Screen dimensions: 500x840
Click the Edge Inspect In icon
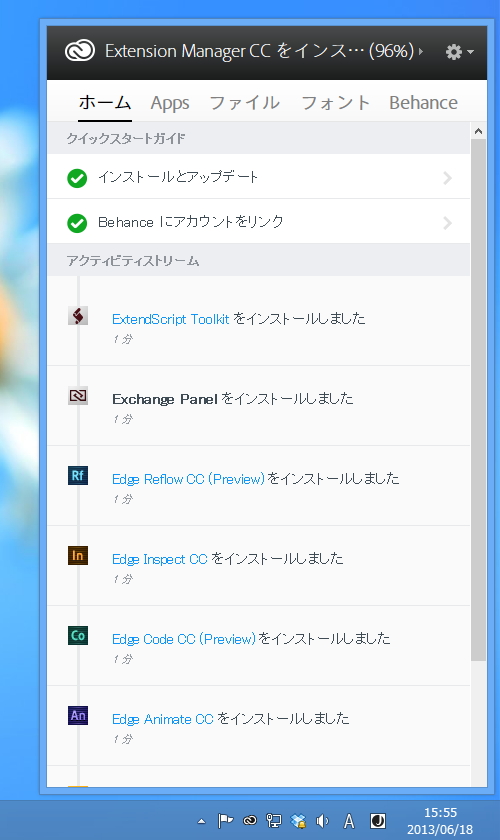(x=78, y=556)
